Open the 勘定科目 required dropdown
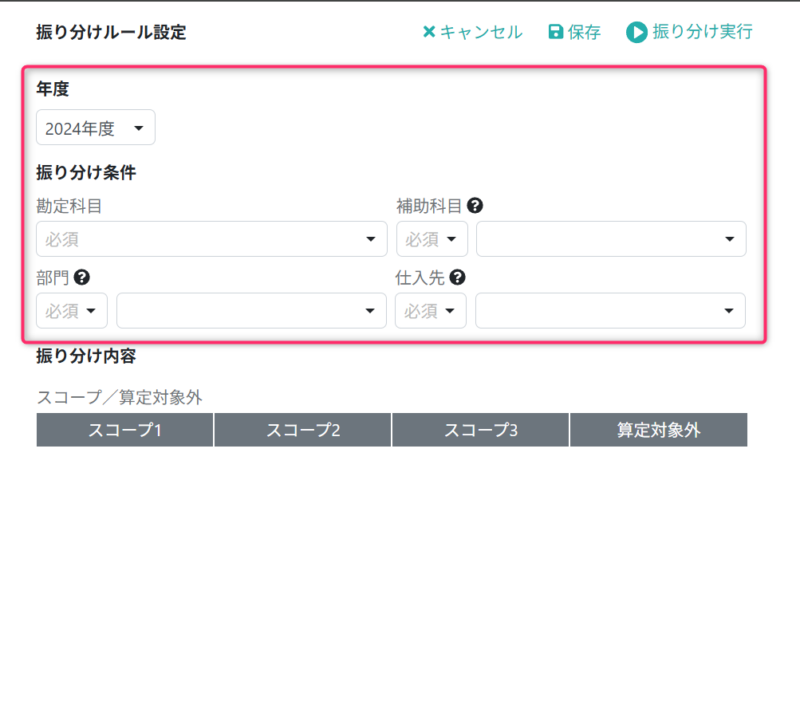 point(211,239)
